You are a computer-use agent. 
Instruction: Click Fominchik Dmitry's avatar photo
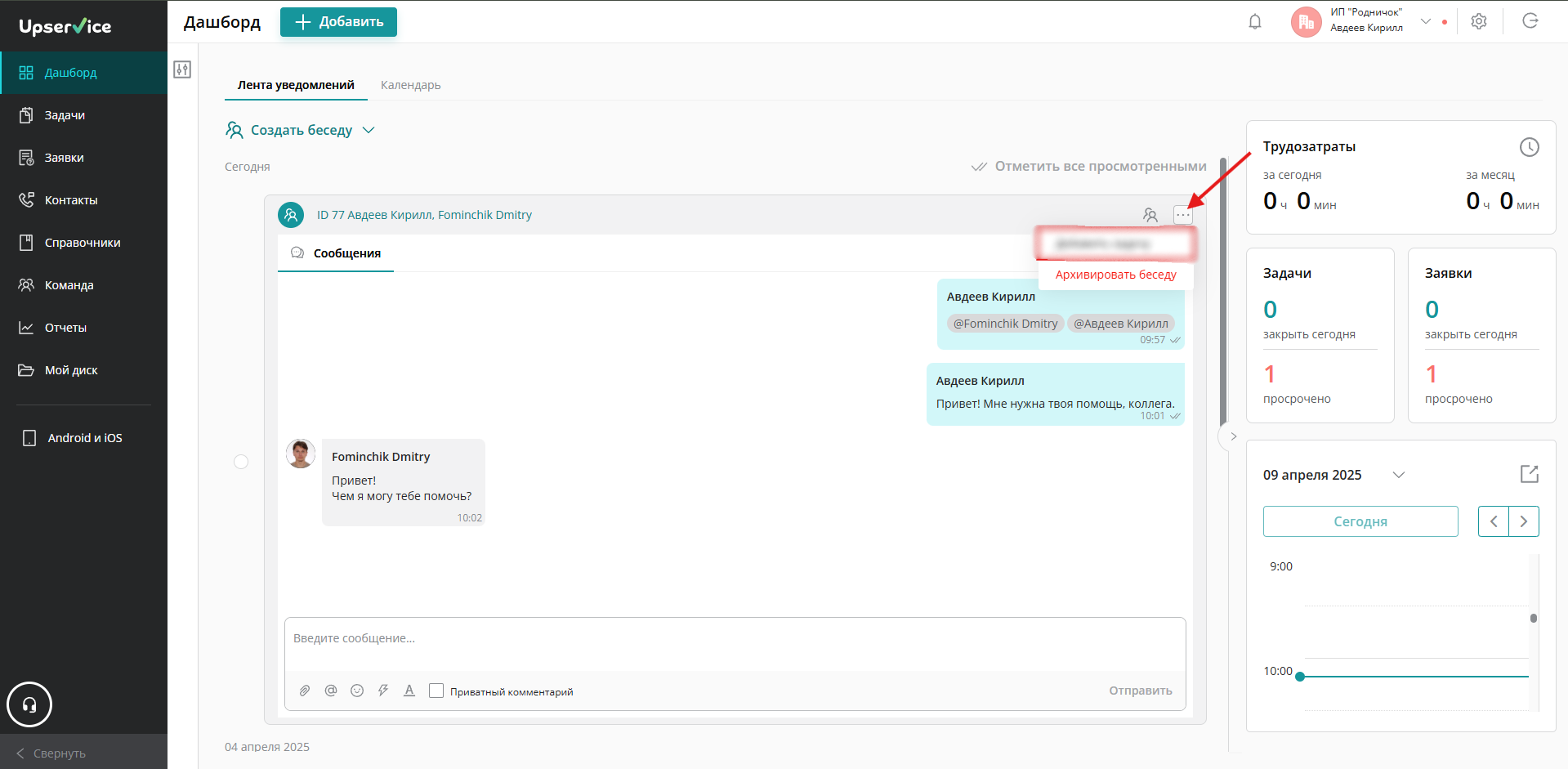[301, 454]
